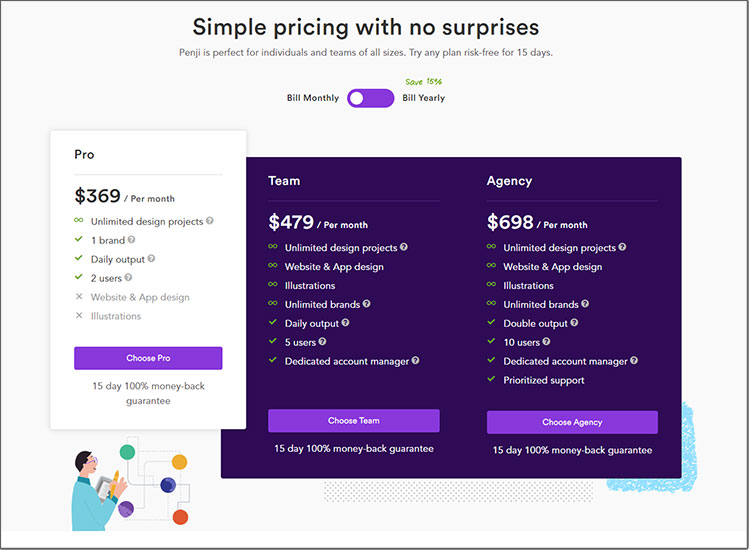Viewport: 750px width, 550px height.
Task: Show info for 2 users help icon
Action: 128,277
